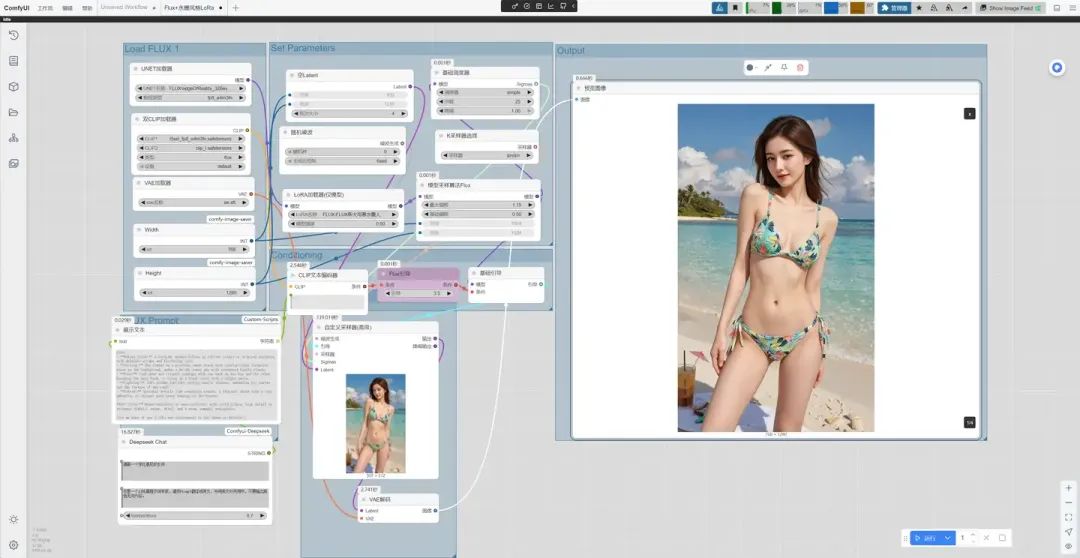Click the blue floating assistant icon at right edge

[1057, 68]
